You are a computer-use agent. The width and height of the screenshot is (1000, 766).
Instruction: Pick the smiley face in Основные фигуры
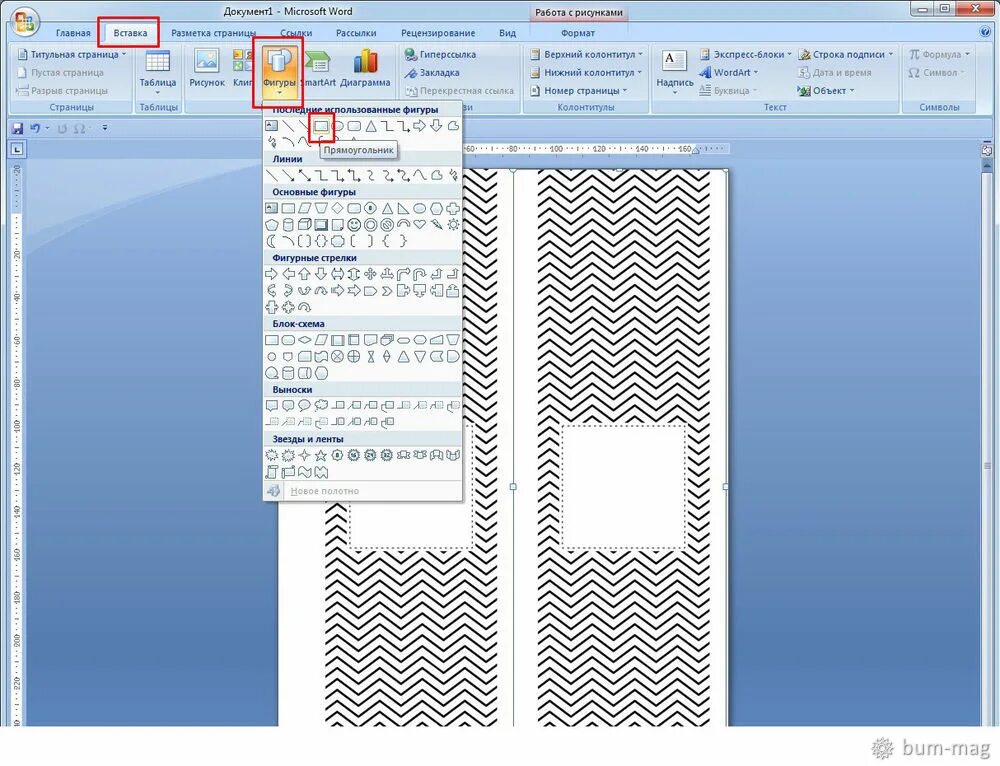coord(353,225)
